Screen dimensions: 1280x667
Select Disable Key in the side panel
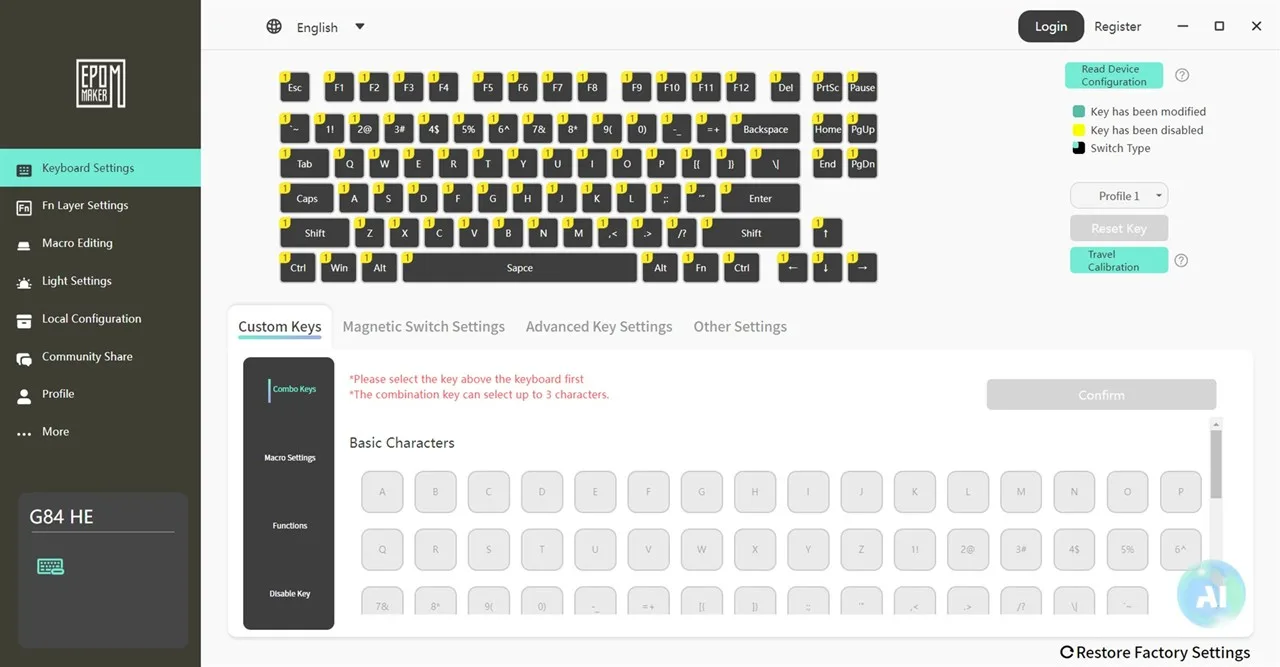(x=289, y=594)
